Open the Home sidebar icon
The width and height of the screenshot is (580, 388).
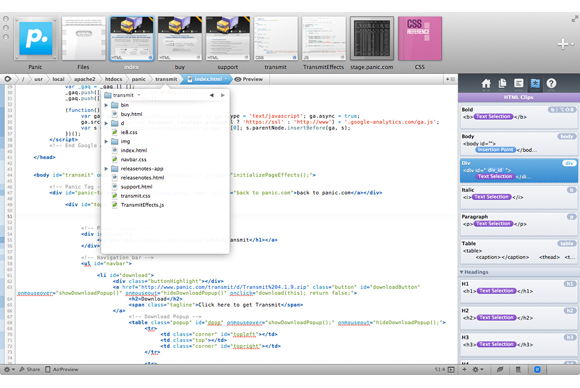(486, 84)
